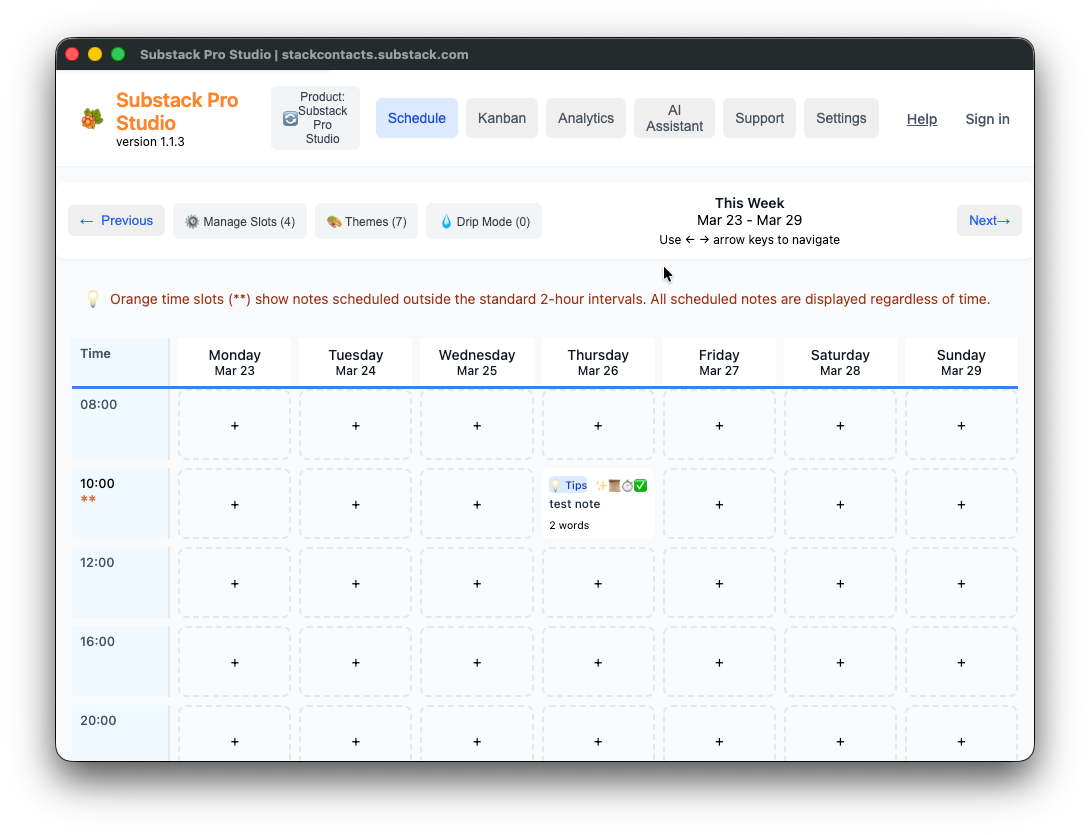The width and height of the screenshot is (1090, 835).
Task: Click the 'version 1.1.3' text
Action: 150,142
